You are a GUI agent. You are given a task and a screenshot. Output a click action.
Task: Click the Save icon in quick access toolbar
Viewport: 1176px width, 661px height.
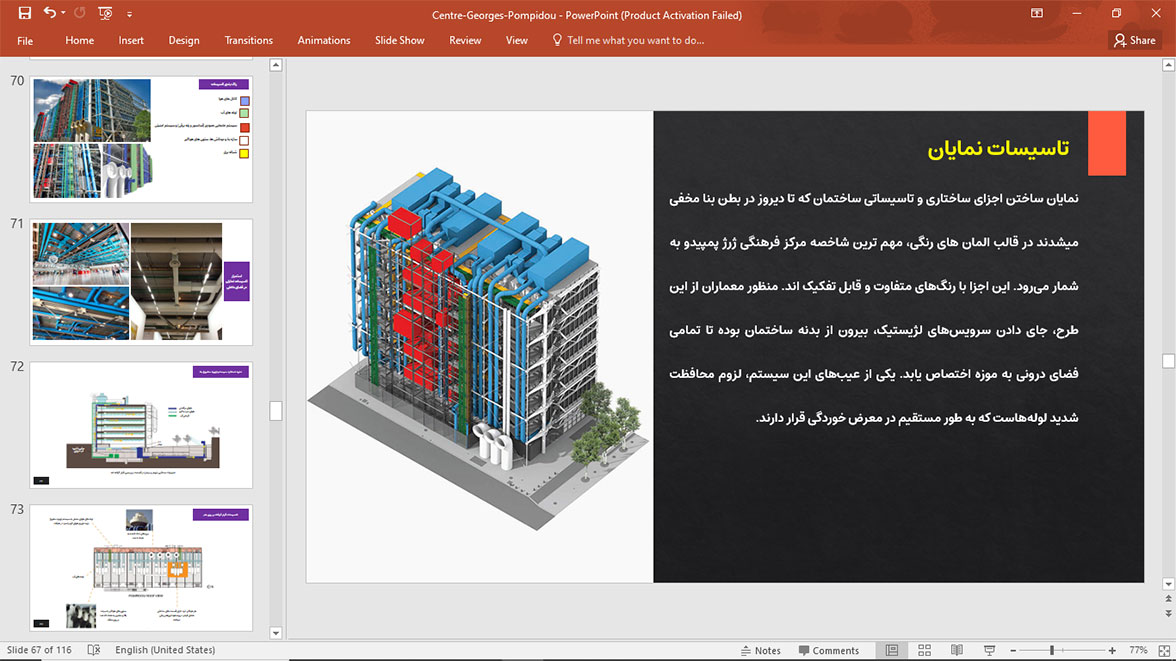point(25,13)
